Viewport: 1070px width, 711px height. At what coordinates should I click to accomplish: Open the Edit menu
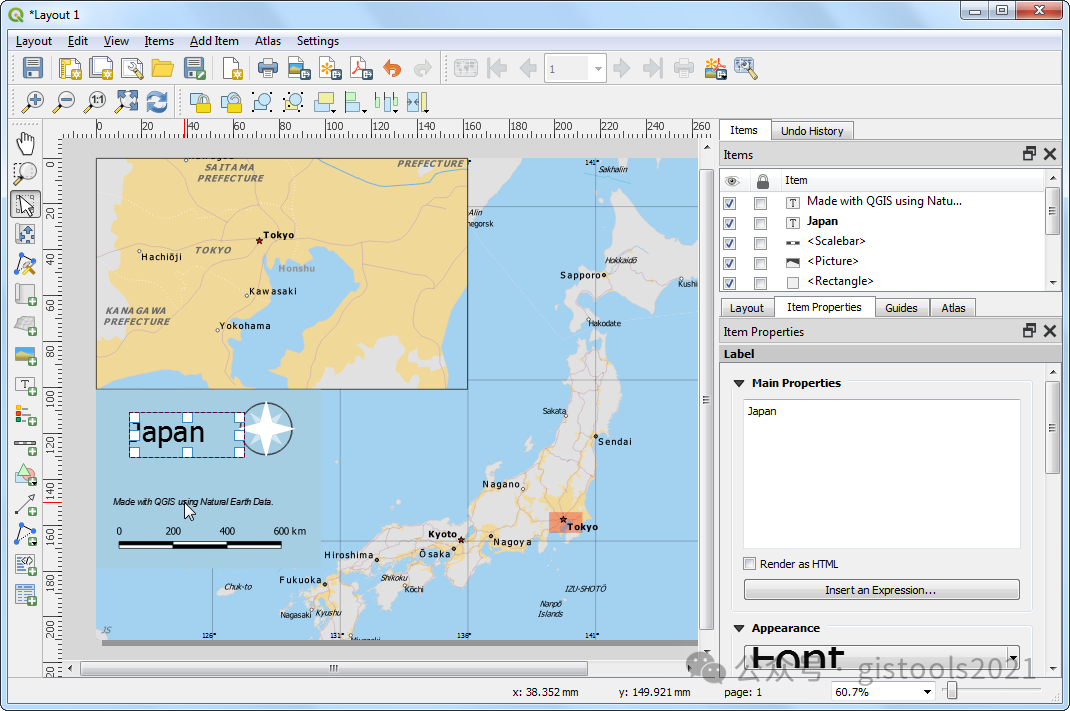(78, 41)
